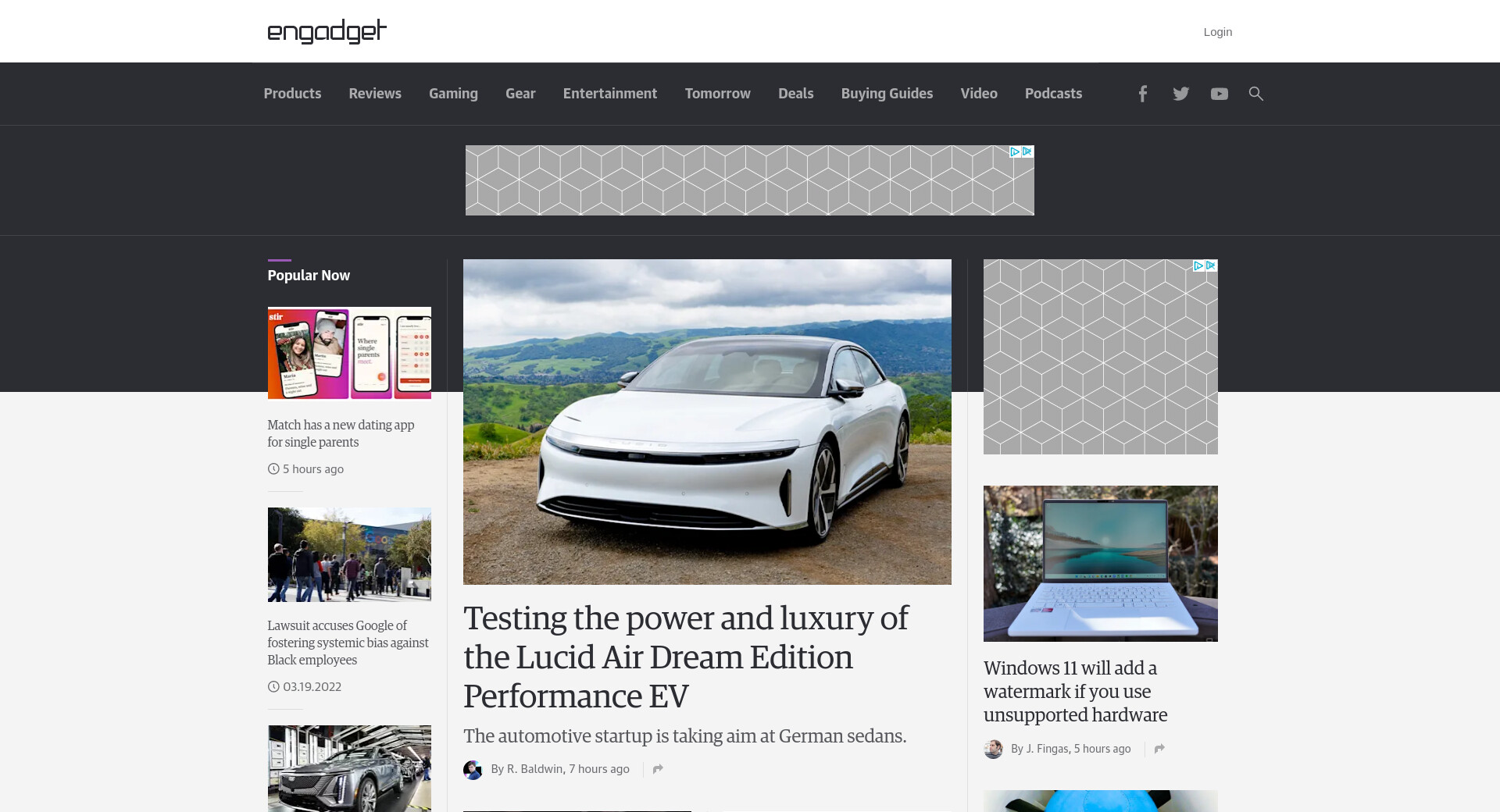The width and height of the screenshot is (1500, 812).
Task: Click the Login link
Action: click(1218, 32)
